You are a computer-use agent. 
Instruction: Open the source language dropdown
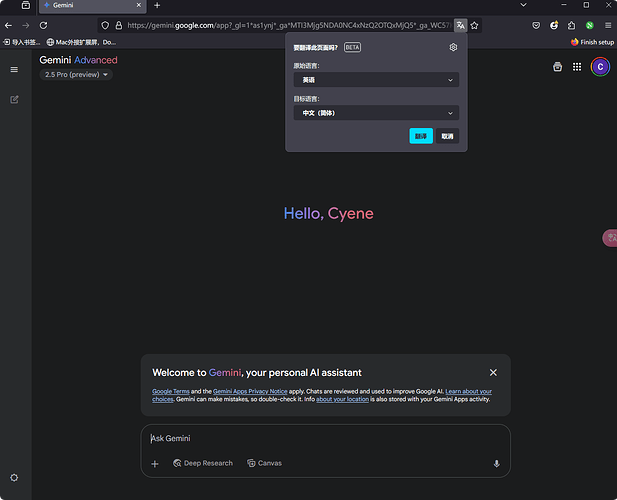coord(376,80)
